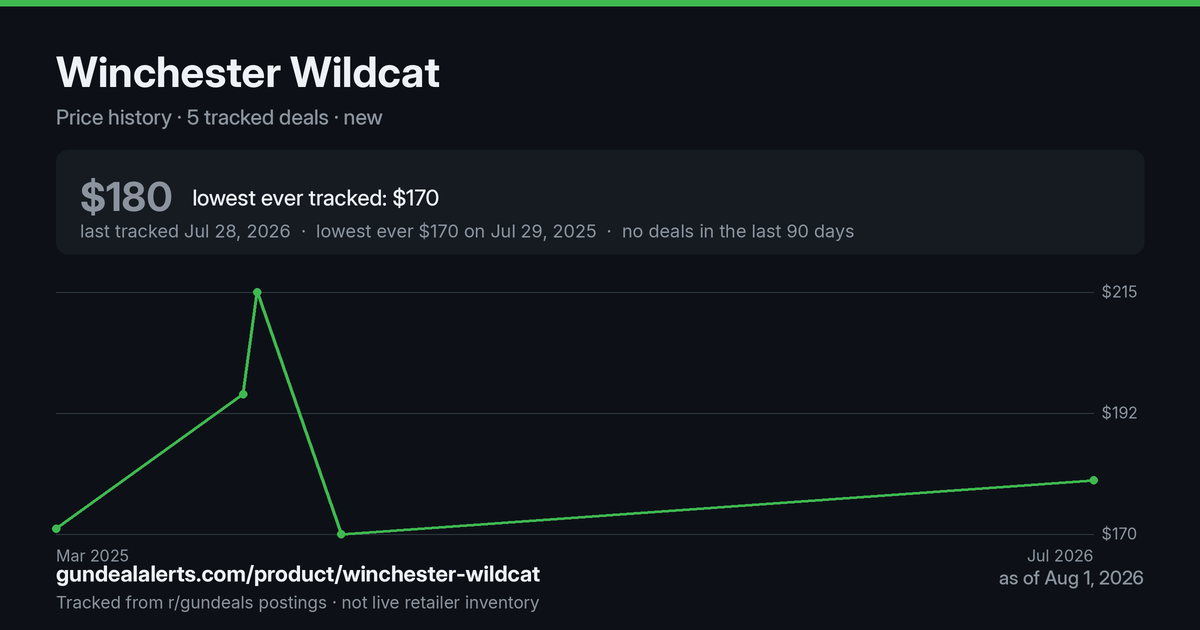Click the 'lowest ever tracked: $170' text
This screenshot has height=630, width=1200.
(315, 198)
